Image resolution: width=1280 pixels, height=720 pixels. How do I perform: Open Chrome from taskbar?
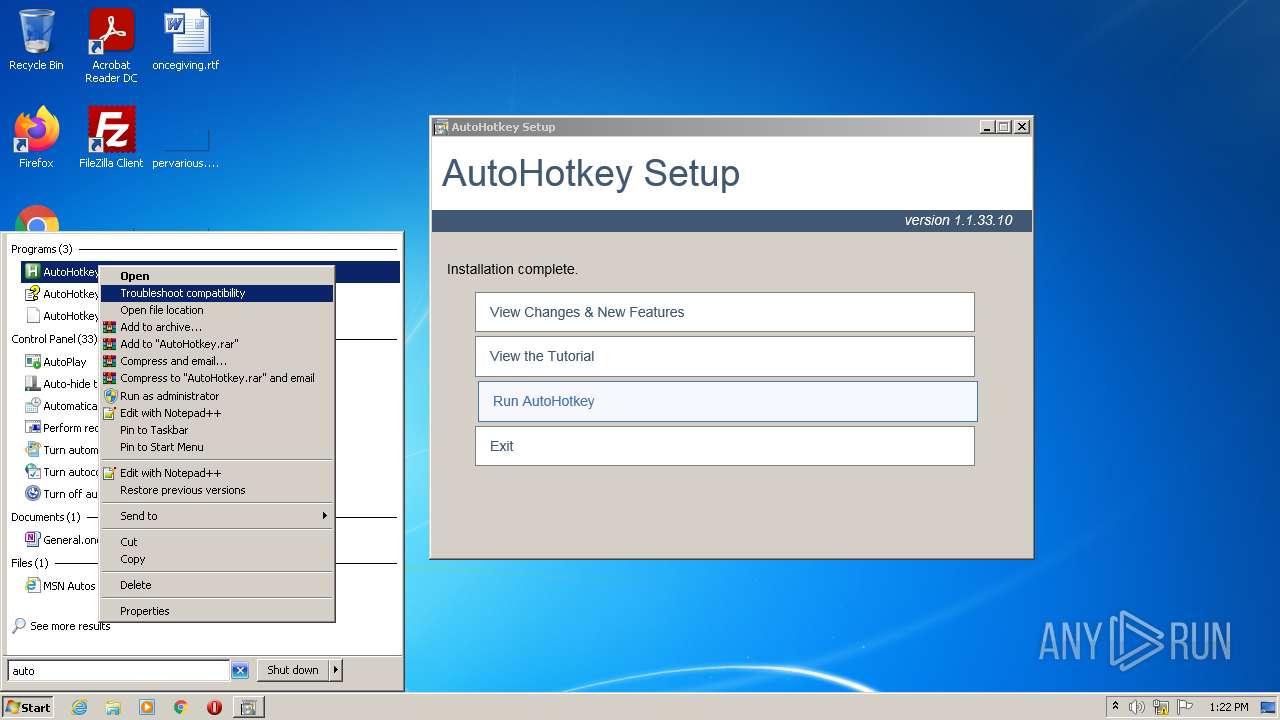(181, 707)
